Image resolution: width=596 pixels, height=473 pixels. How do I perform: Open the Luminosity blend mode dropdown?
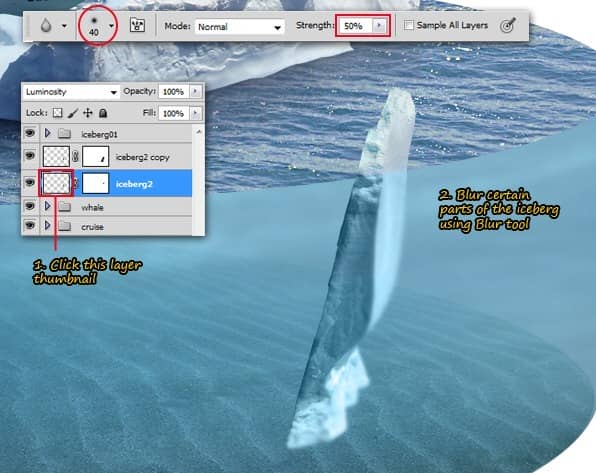(71, 92)
